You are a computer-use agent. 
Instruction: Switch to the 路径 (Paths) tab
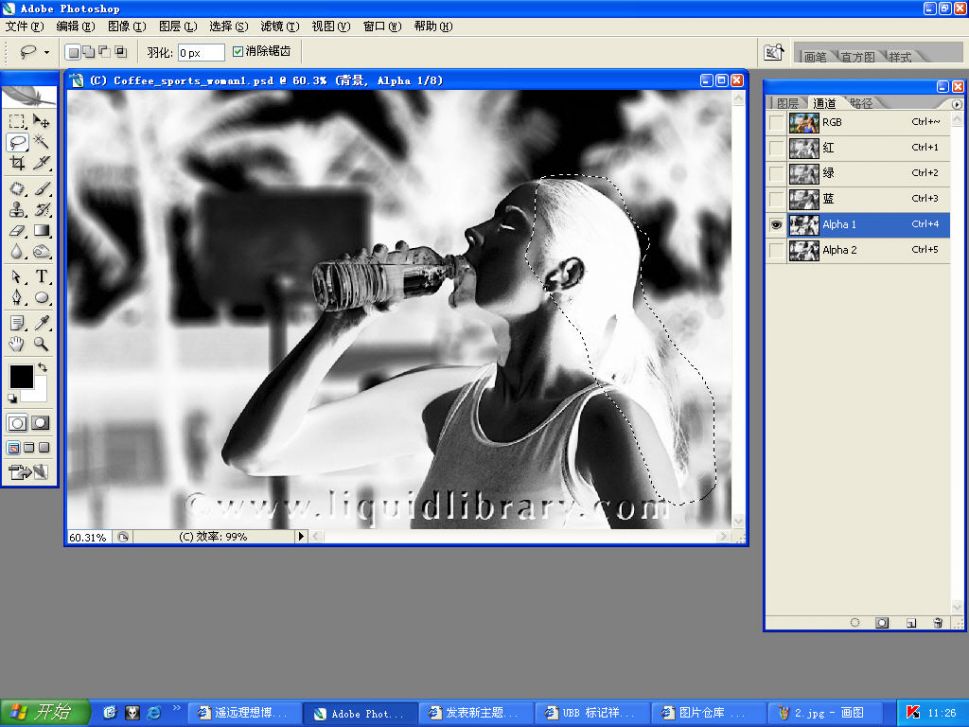click(860, 103)
